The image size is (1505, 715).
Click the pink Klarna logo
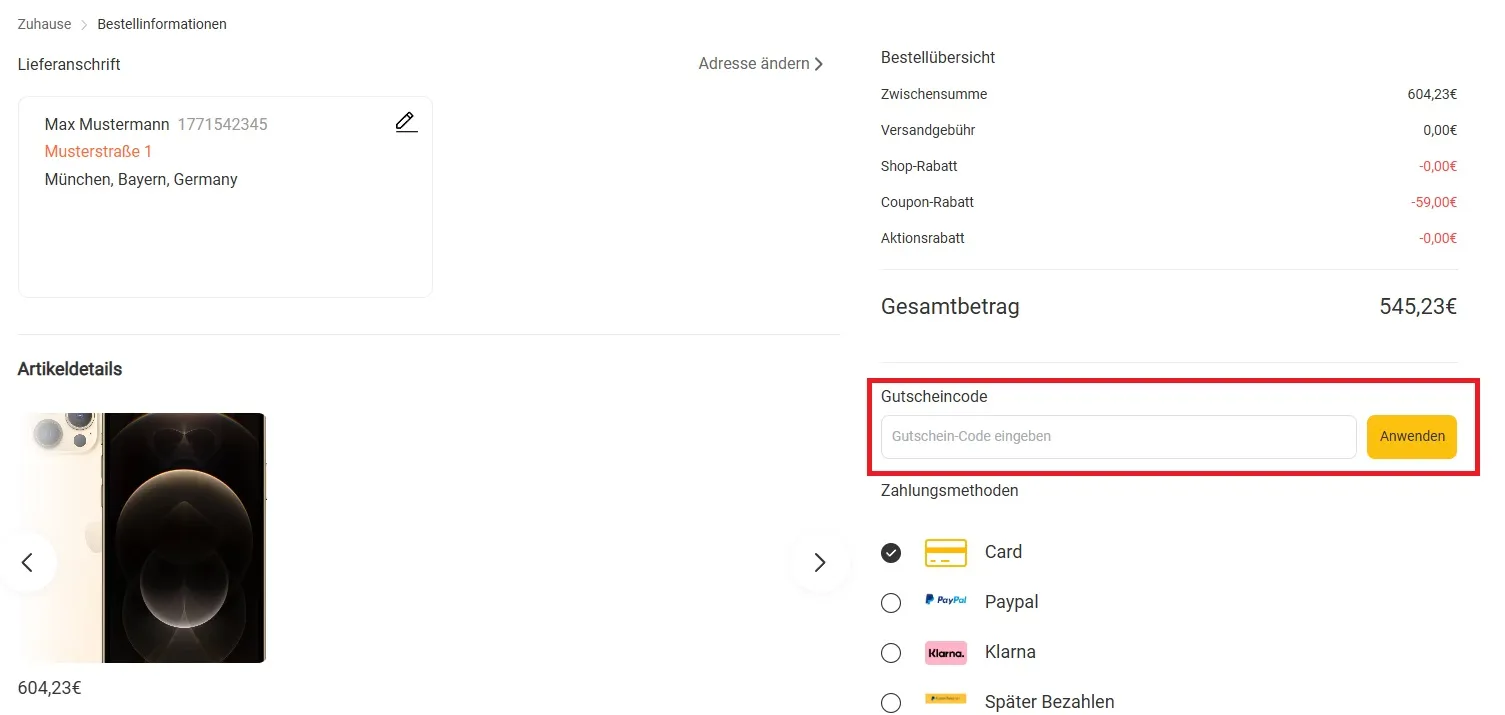pos(945,651)
